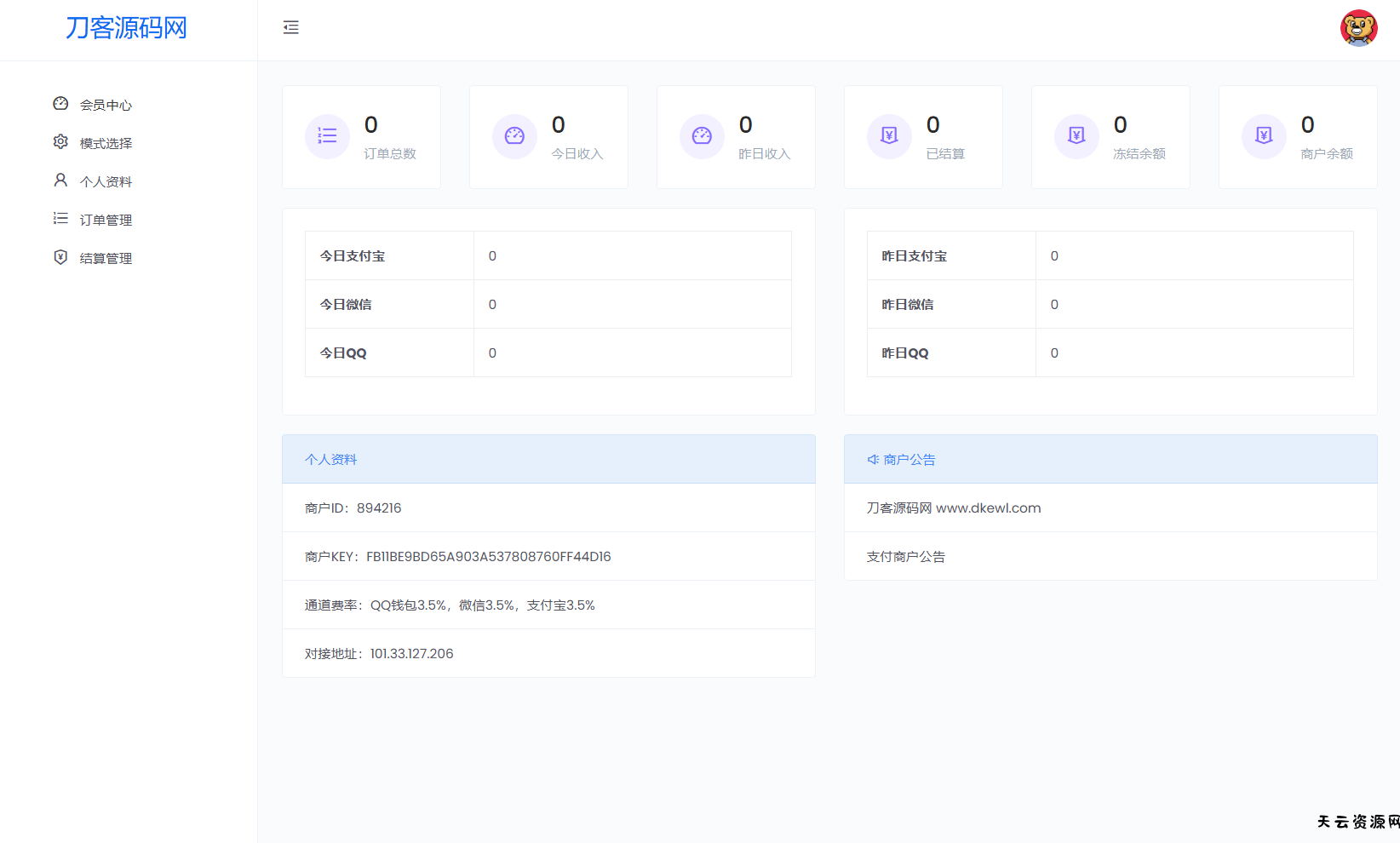The width and height of the screenshot is (1400, 843).
Task: Expand 结算管理 in the sidebar
Action: point(106,258)
